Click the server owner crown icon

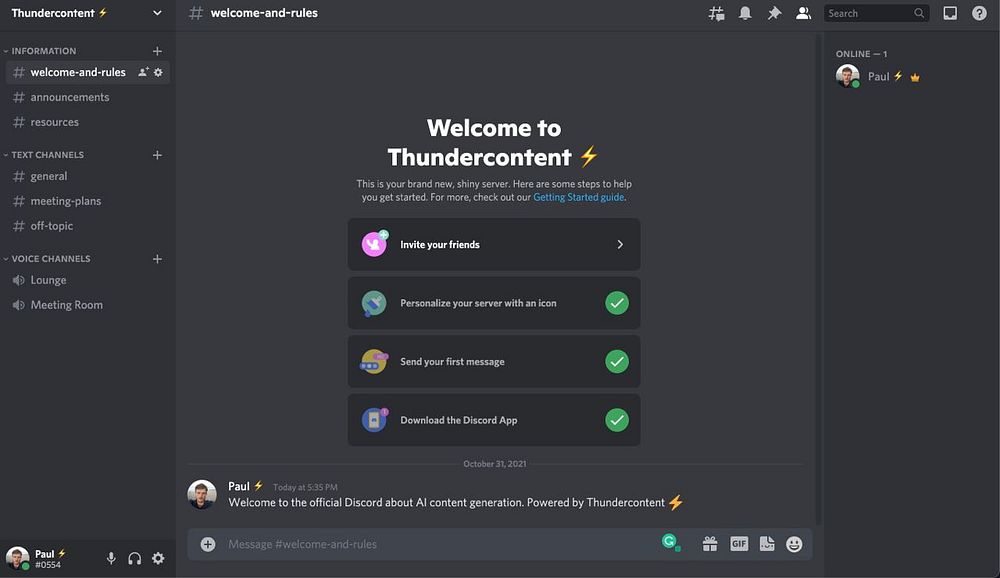(x=915, y=77)
